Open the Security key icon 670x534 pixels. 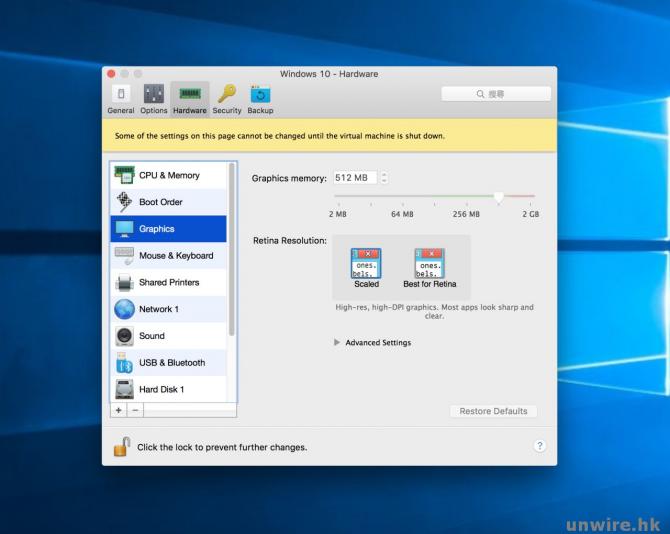pos(227,94)
